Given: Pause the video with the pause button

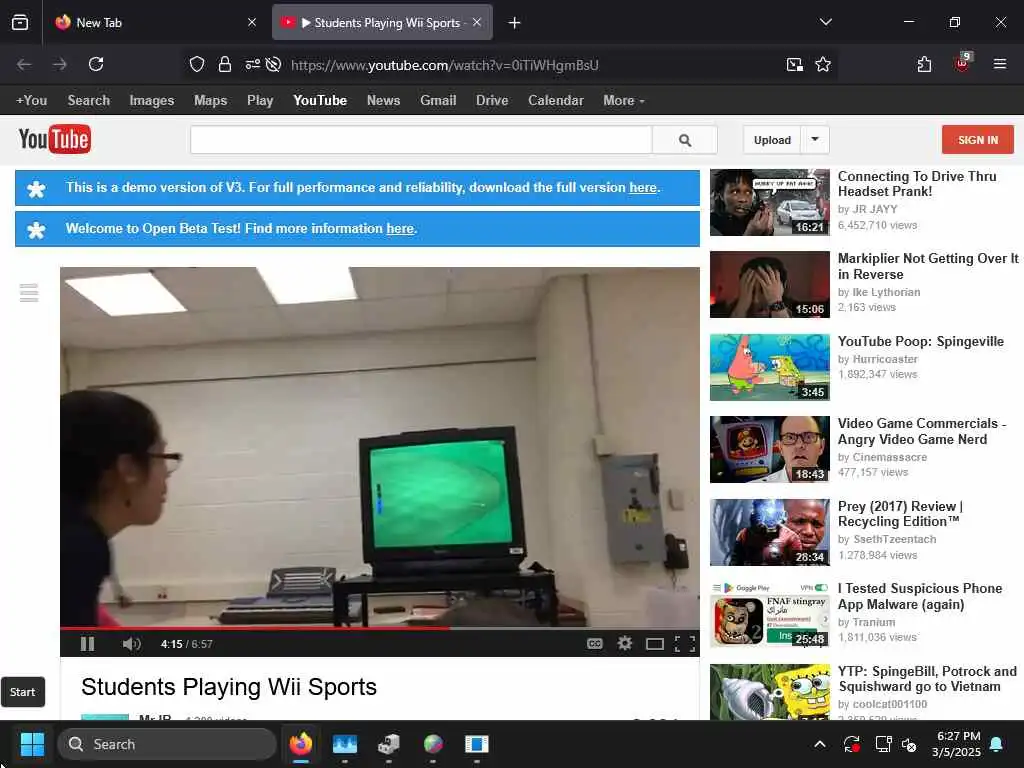Looking at the screenshot, I should click(x=88, y=644).
